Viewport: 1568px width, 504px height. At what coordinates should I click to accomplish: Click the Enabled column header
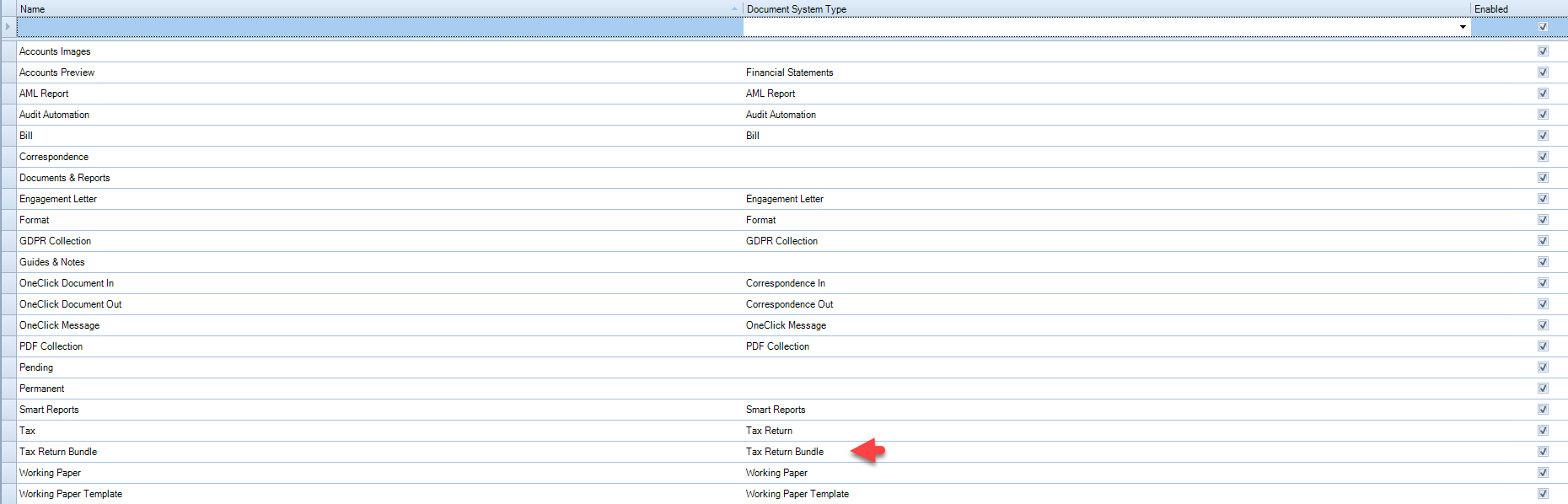tap(1519, 8)
